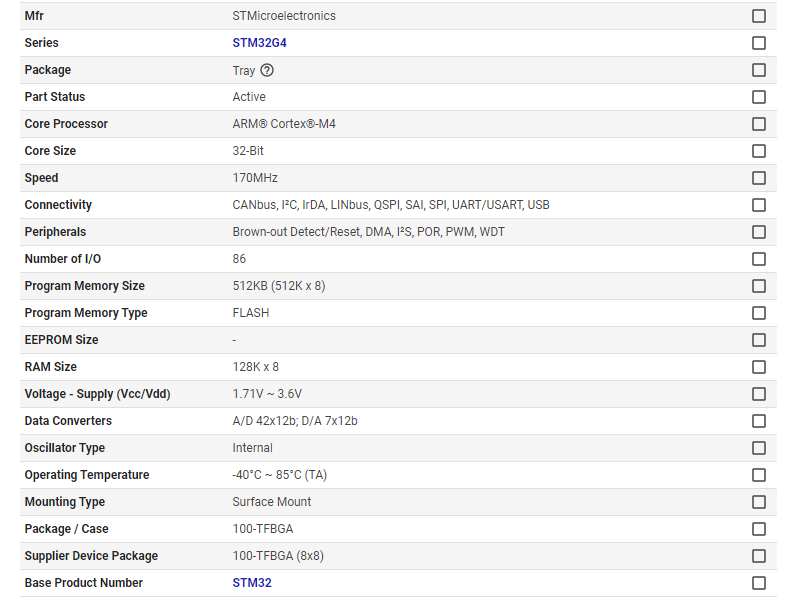Tick the Voltage - Supply row checkbox
Screen dimensions: 790x603
[759, 394]
